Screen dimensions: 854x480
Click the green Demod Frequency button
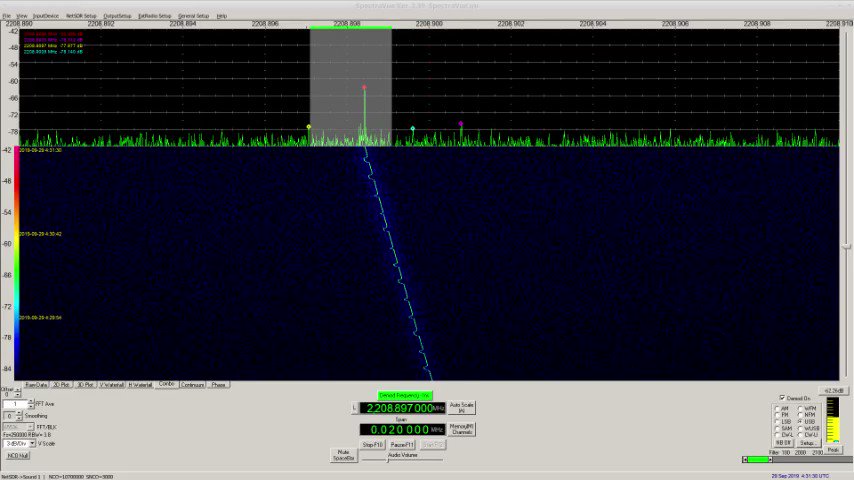[x=405, y=396]
